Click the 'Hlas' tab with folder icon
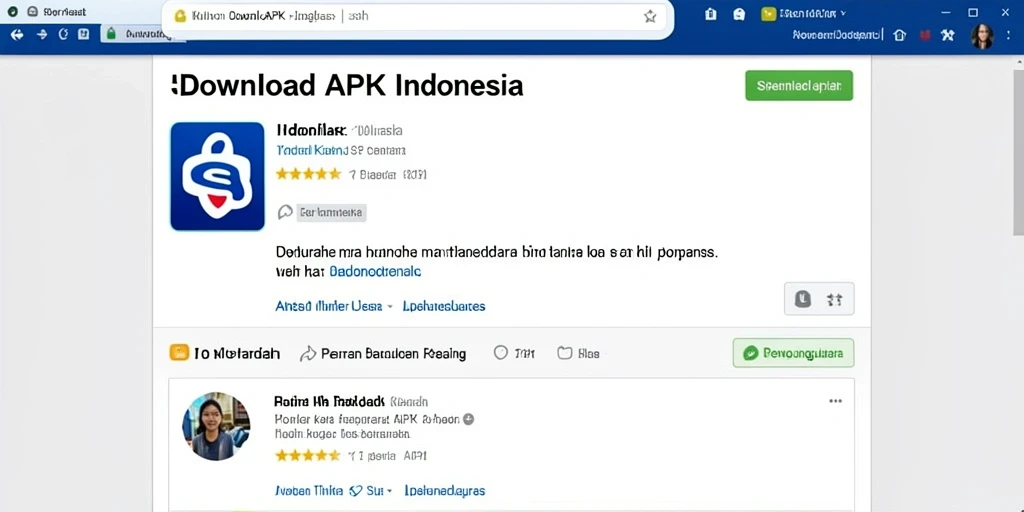1024x512 pixels. [x=578, y=353]
